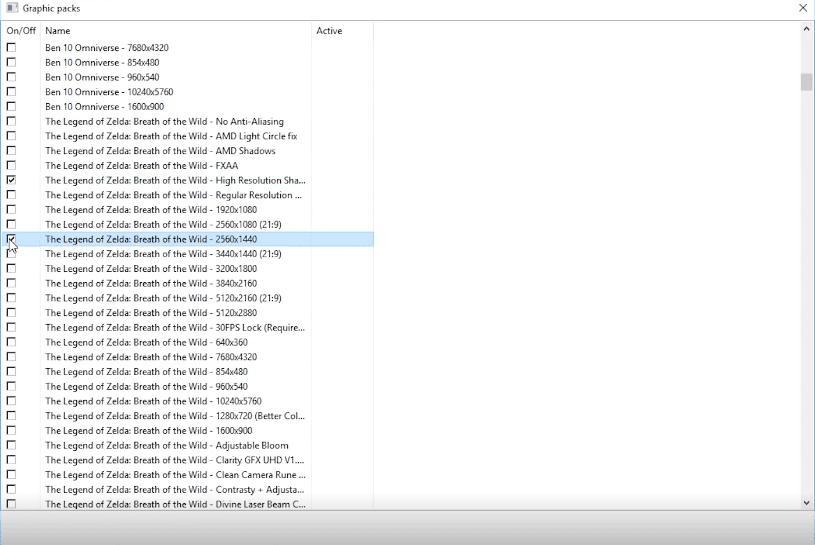Enable the Zelda FXAA pack checkbox
This screenshot has width=815, height=545.
coord(11,166)
